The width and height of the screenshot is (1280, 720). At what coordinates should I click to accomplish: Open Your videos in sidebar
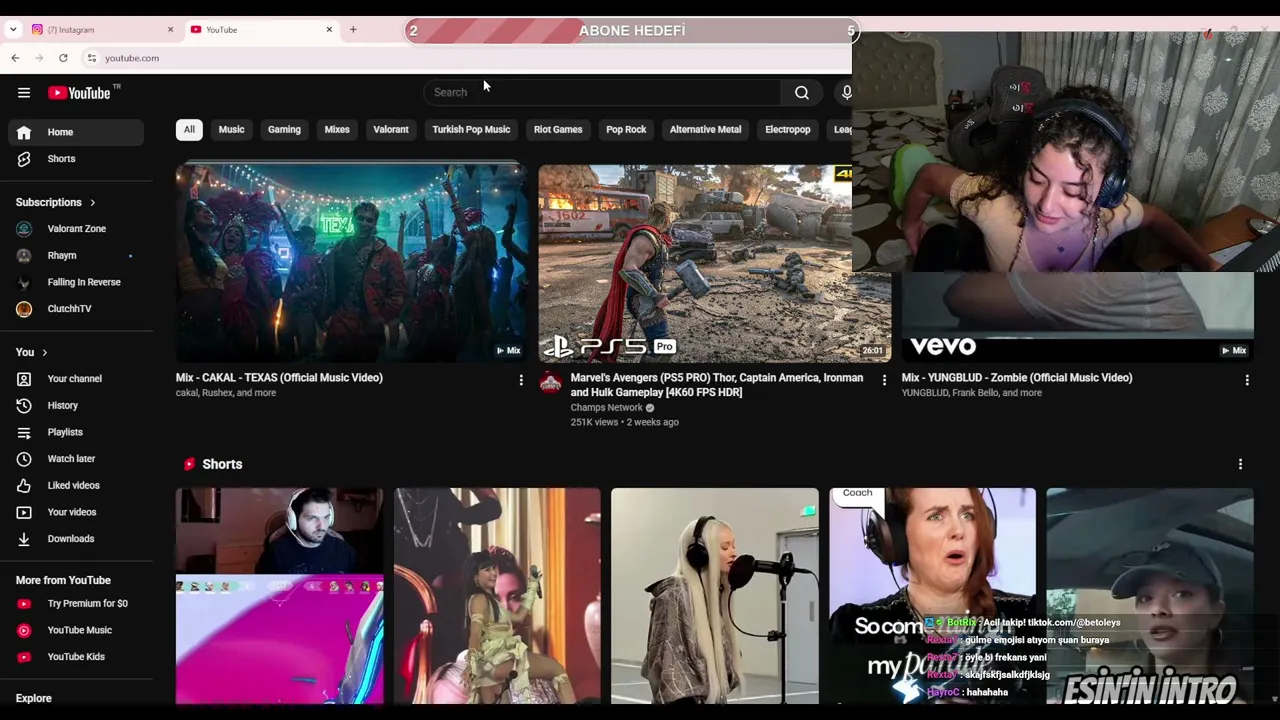[x=76, y=512]
